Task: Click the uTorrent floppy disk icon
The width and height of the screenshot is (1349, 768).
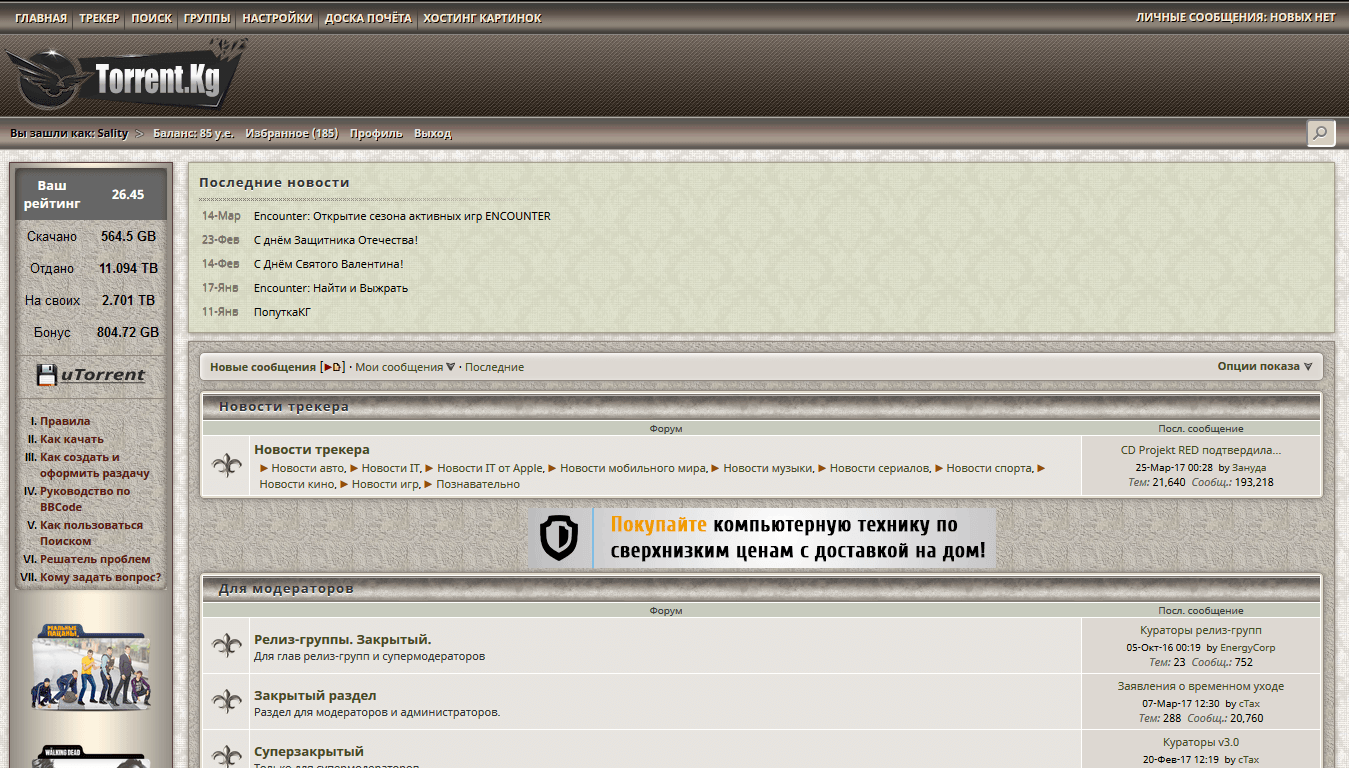Action: point(46,375)
